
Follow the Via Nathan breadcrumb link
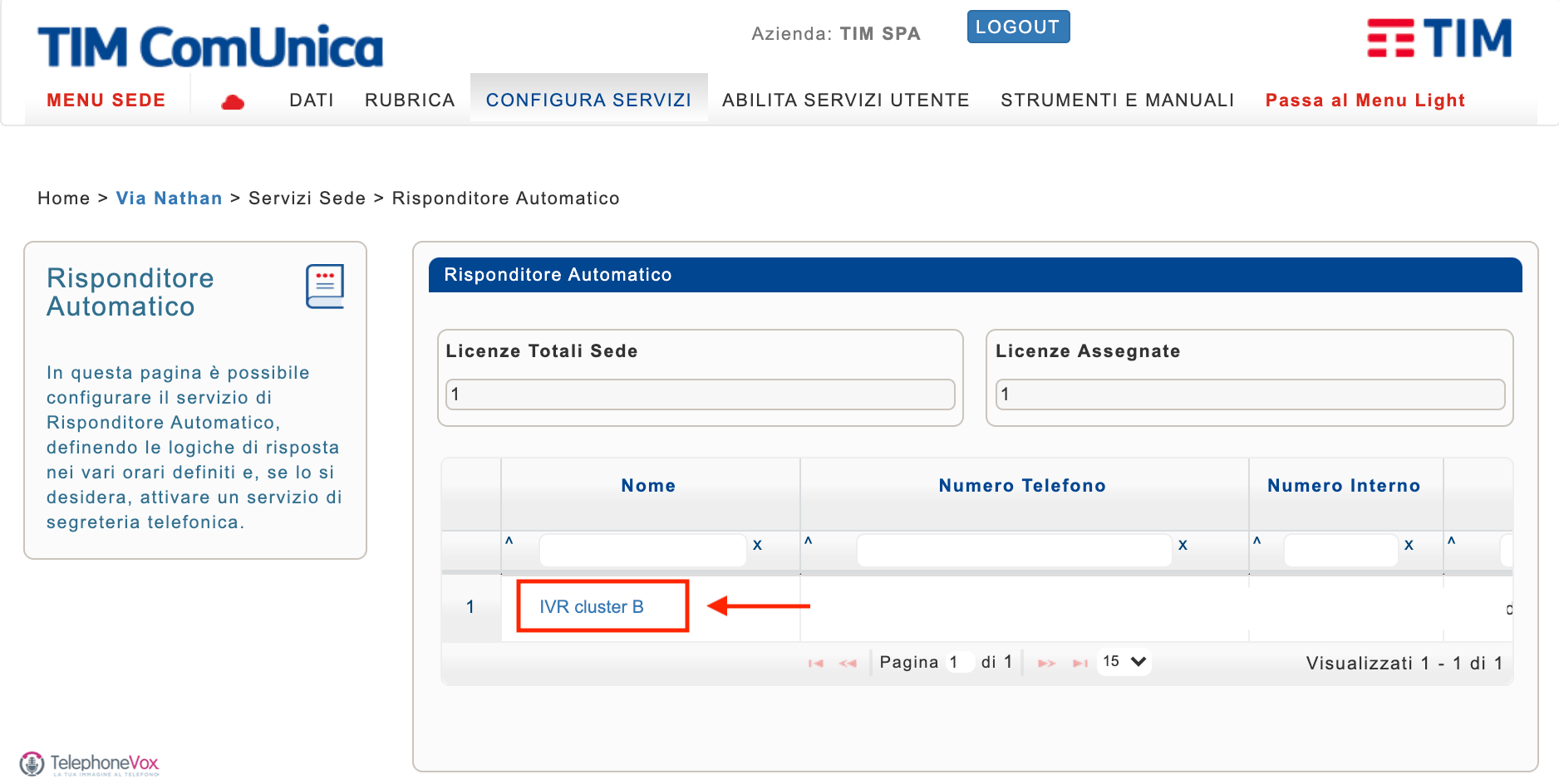(x=169, y=198)
